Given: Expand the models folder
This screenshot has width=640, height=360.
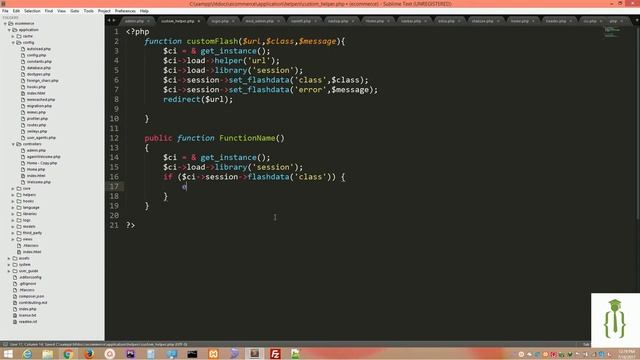Looking at the screenshot, I should (13, 227).
